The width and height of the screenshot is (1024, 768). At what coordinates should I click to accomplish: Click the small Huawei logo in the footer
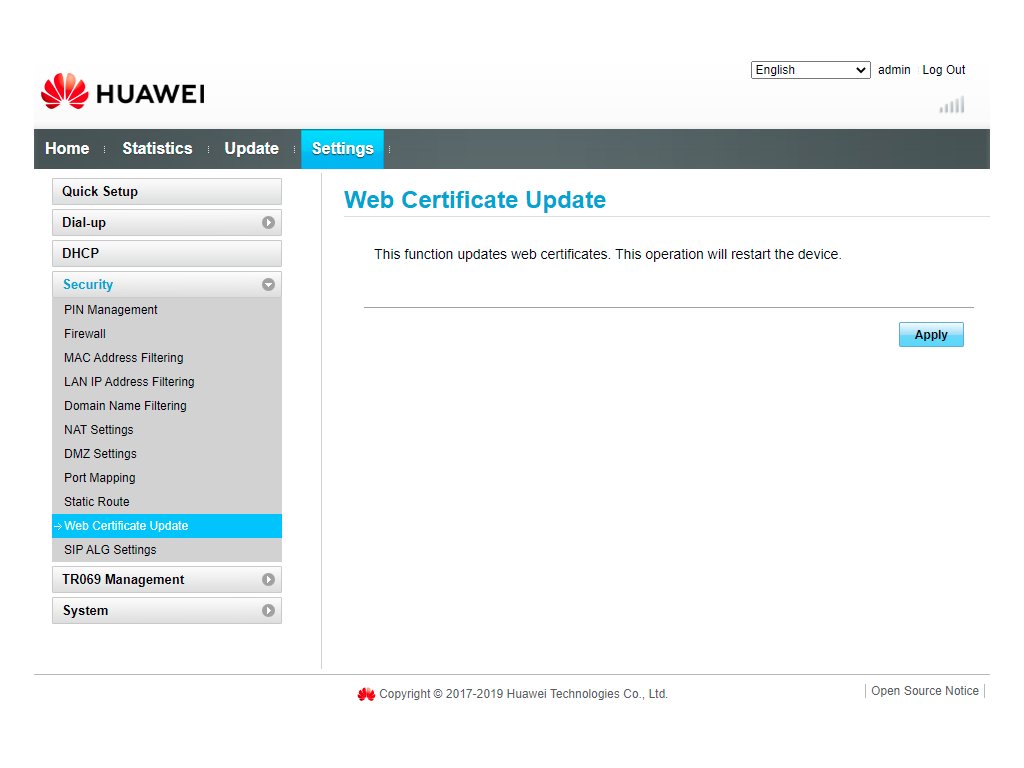pos(366,694)
